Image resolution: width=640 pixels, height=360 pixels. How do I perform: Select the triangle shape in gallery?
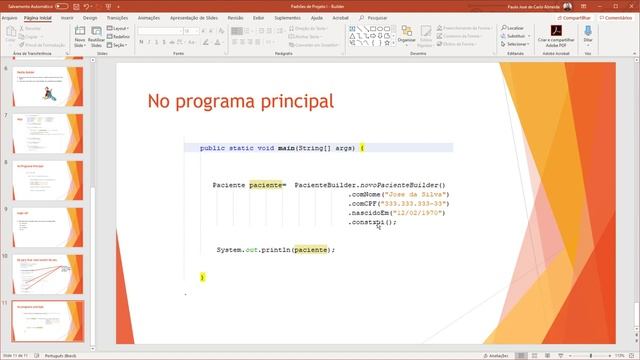[x=352, y=36]
